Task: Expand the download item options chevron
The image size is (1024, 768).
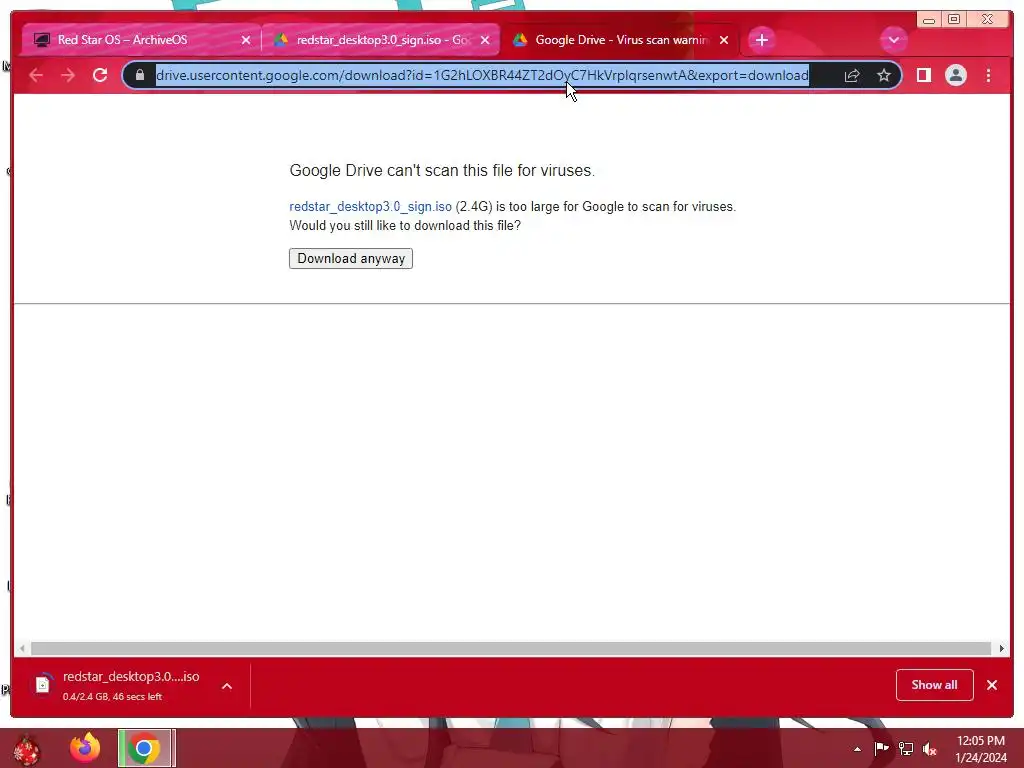Action: pos(227,686)
